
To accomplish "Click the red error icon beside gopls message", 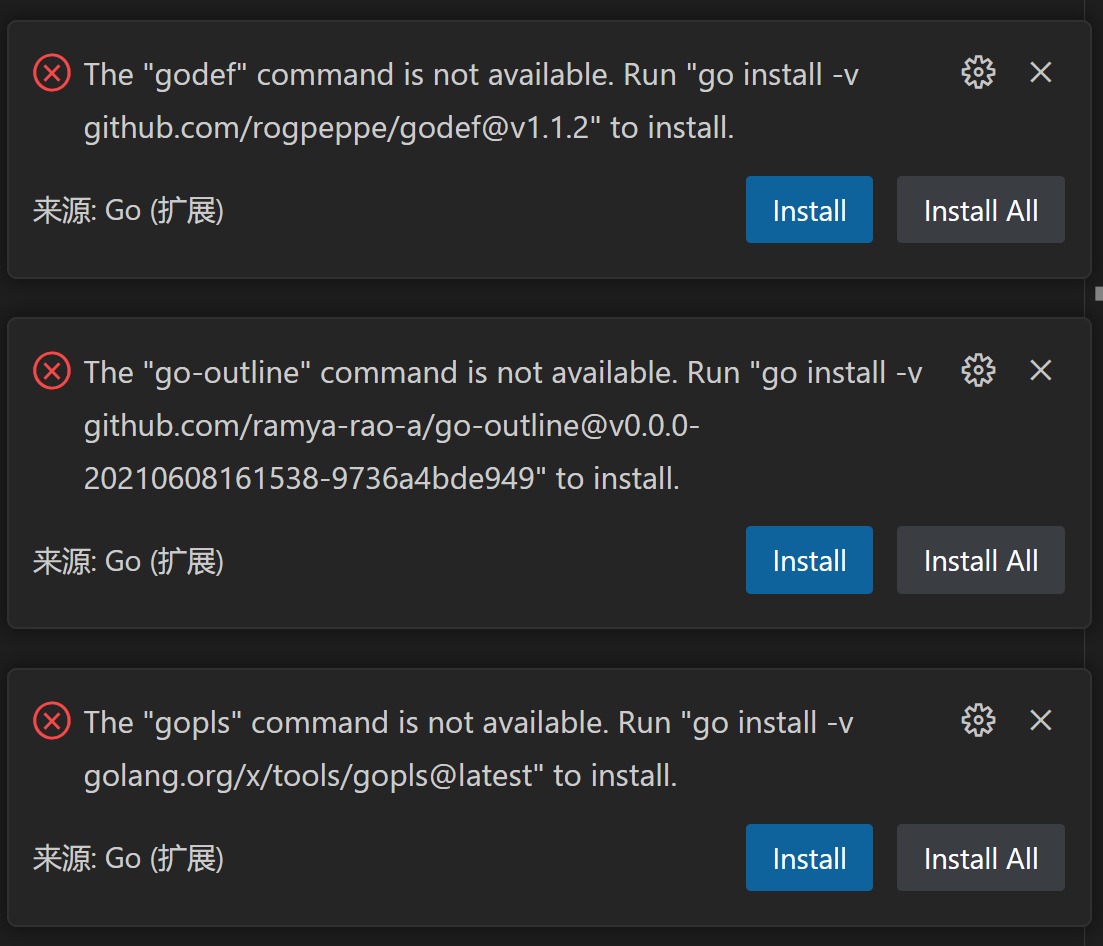I will tap(52, 721).
